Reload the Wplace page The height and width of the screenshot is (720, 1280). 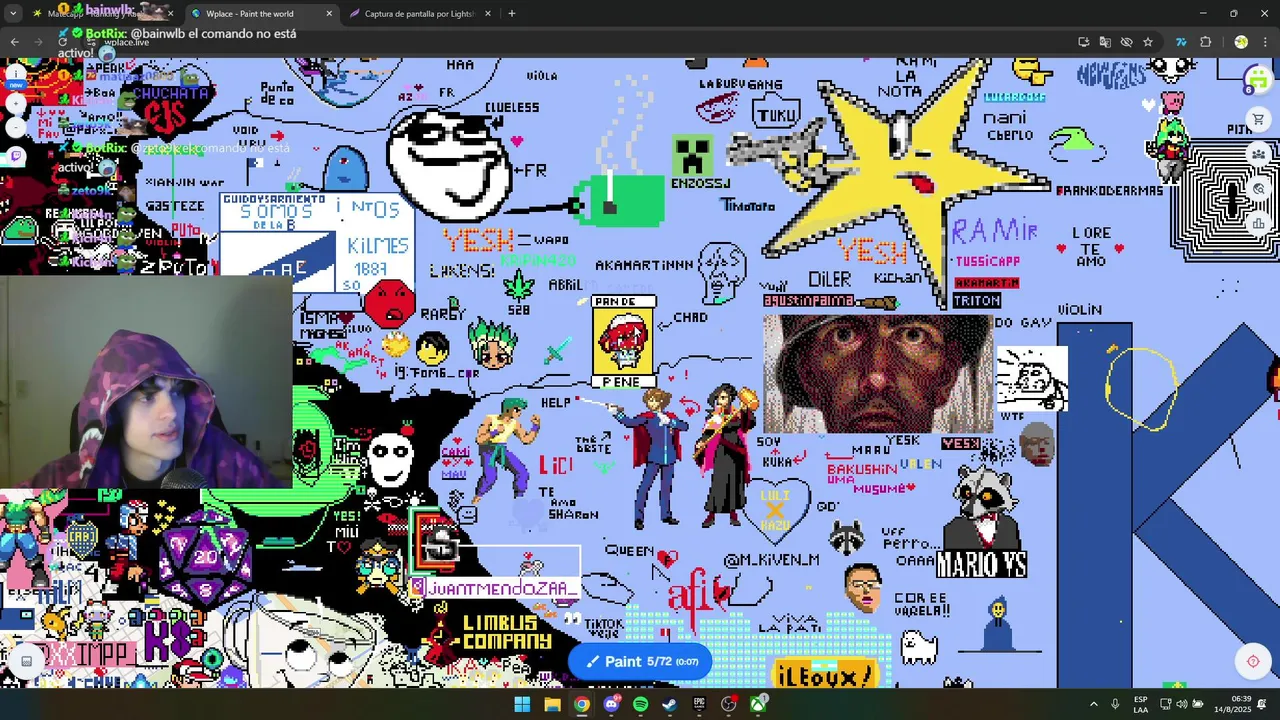63,42
